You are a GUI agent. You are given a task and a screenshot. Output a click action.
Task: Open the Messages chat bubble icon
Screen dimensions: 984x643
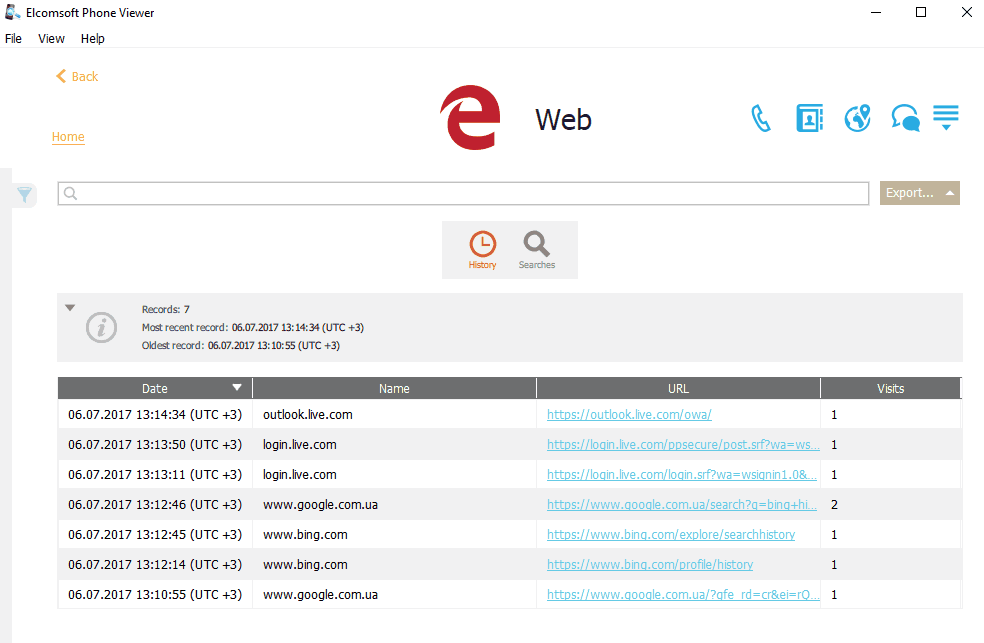click(x=905, y=119)
